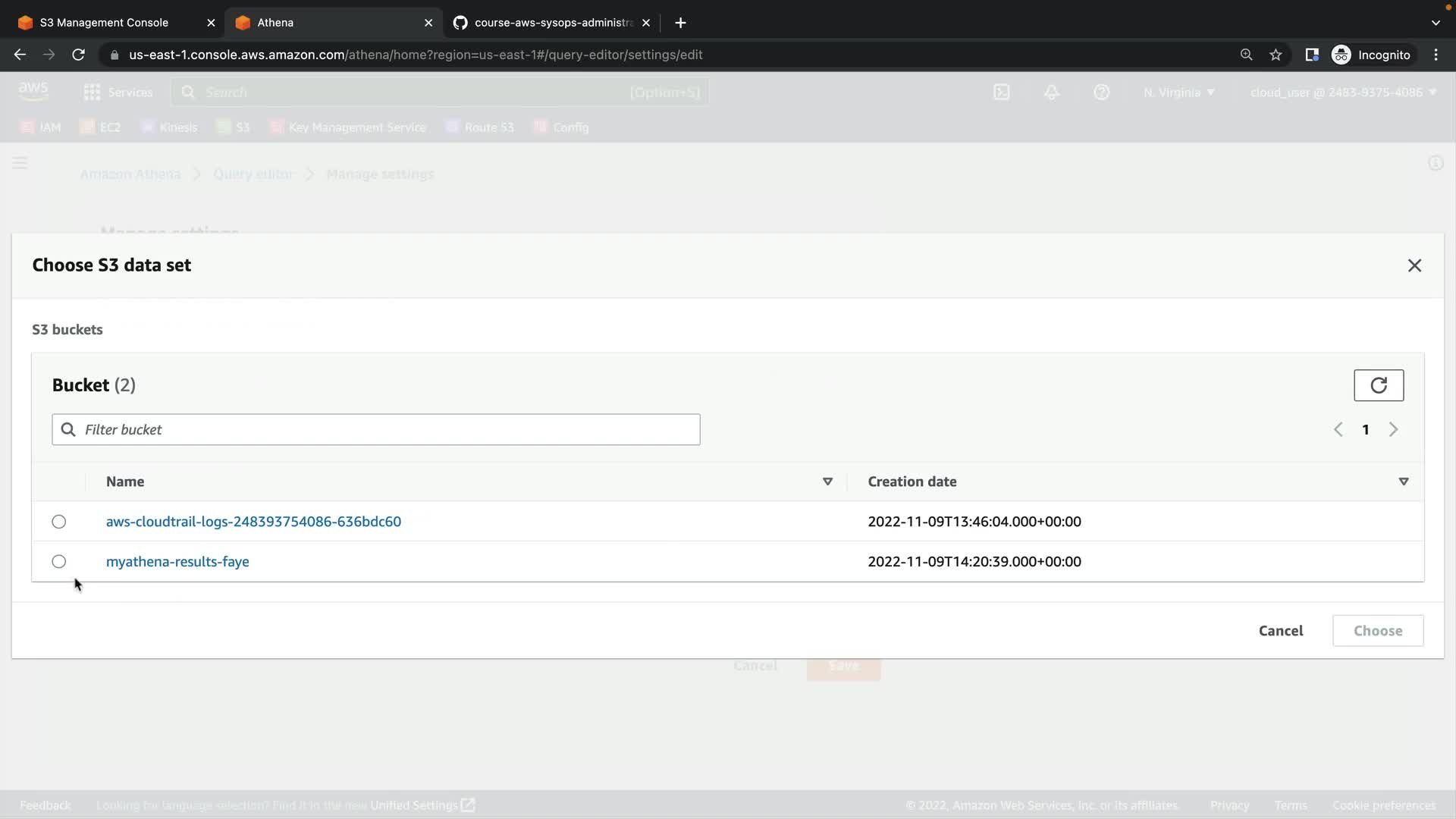
Task: Click the browser back arrow
Action: [x=20, y=55]
